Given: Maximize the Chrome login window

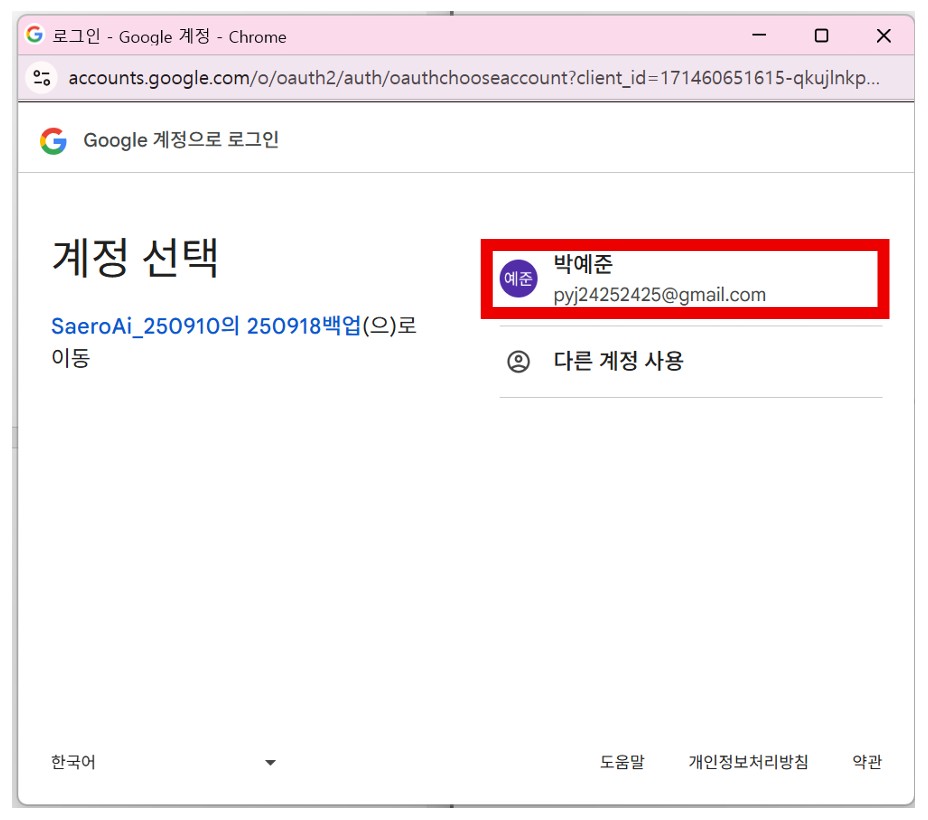Looking at the screenshot, I should (x=821, y=35).
